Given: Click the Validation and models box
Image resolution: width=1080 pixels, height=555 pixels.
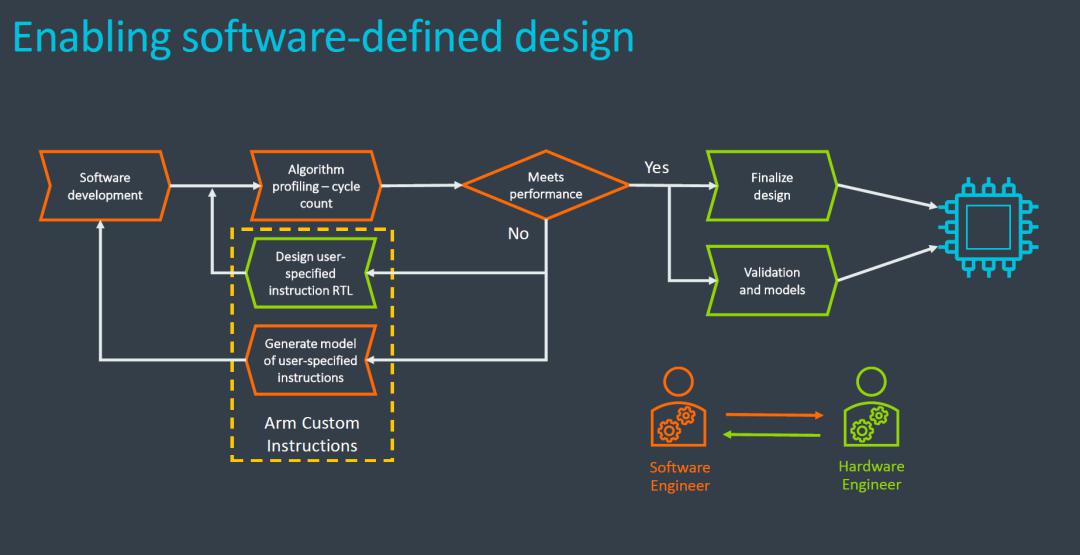Looking at the screenshot, I should [x=771, y=280].
